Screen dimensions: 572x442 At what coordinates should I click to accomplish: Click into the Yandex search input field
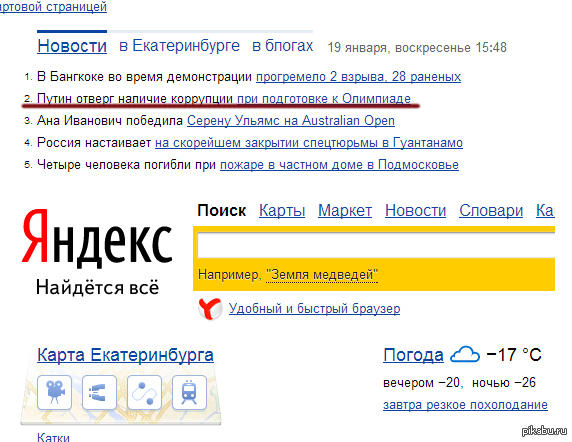coord(376,246)
